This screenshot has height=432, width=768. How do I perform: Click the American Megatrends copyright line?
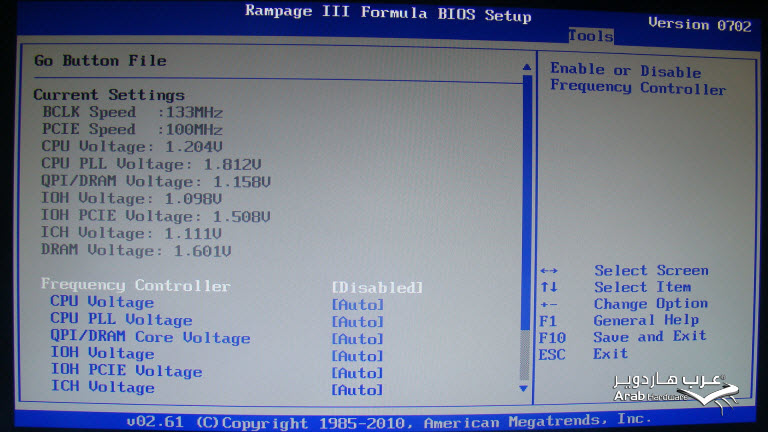(389, 422)
